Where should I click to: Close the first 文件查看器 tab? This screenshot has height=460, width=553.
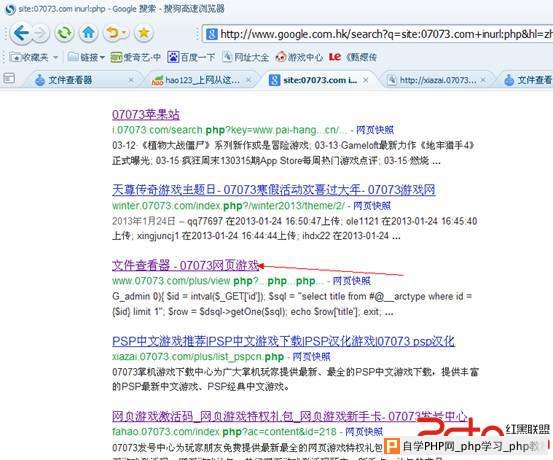tap(131, 80)
